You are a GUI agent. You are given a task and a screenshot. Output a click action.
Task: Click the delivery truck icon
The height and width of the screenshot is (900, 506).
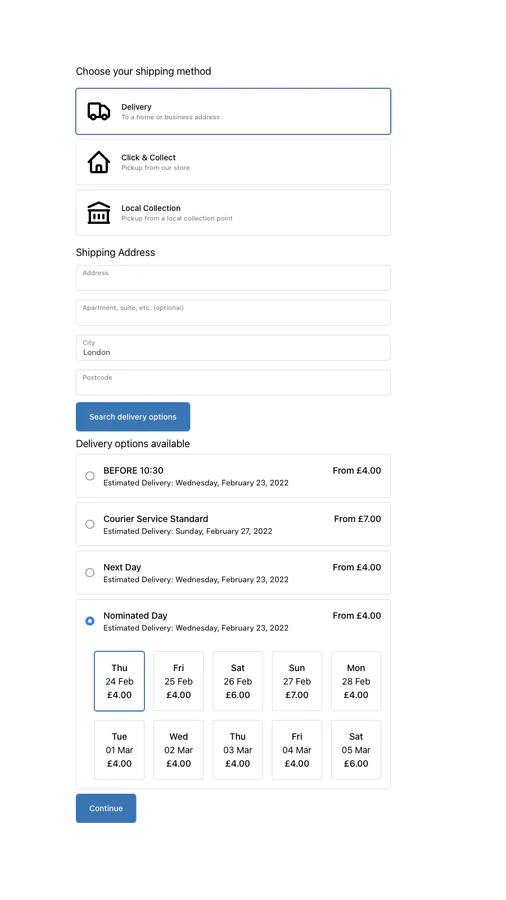click(x=99, y=111)
